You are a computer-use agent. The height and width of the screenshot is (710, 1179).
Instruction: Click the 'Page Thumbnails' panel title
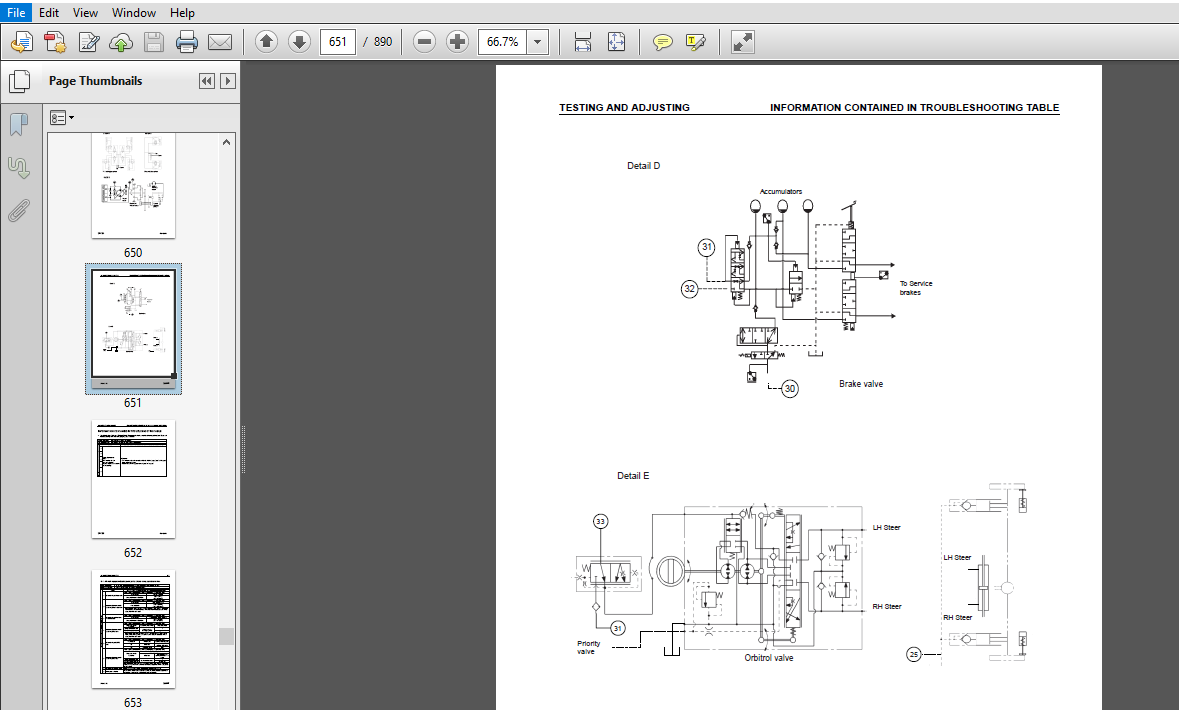click(x=95, y=81)
